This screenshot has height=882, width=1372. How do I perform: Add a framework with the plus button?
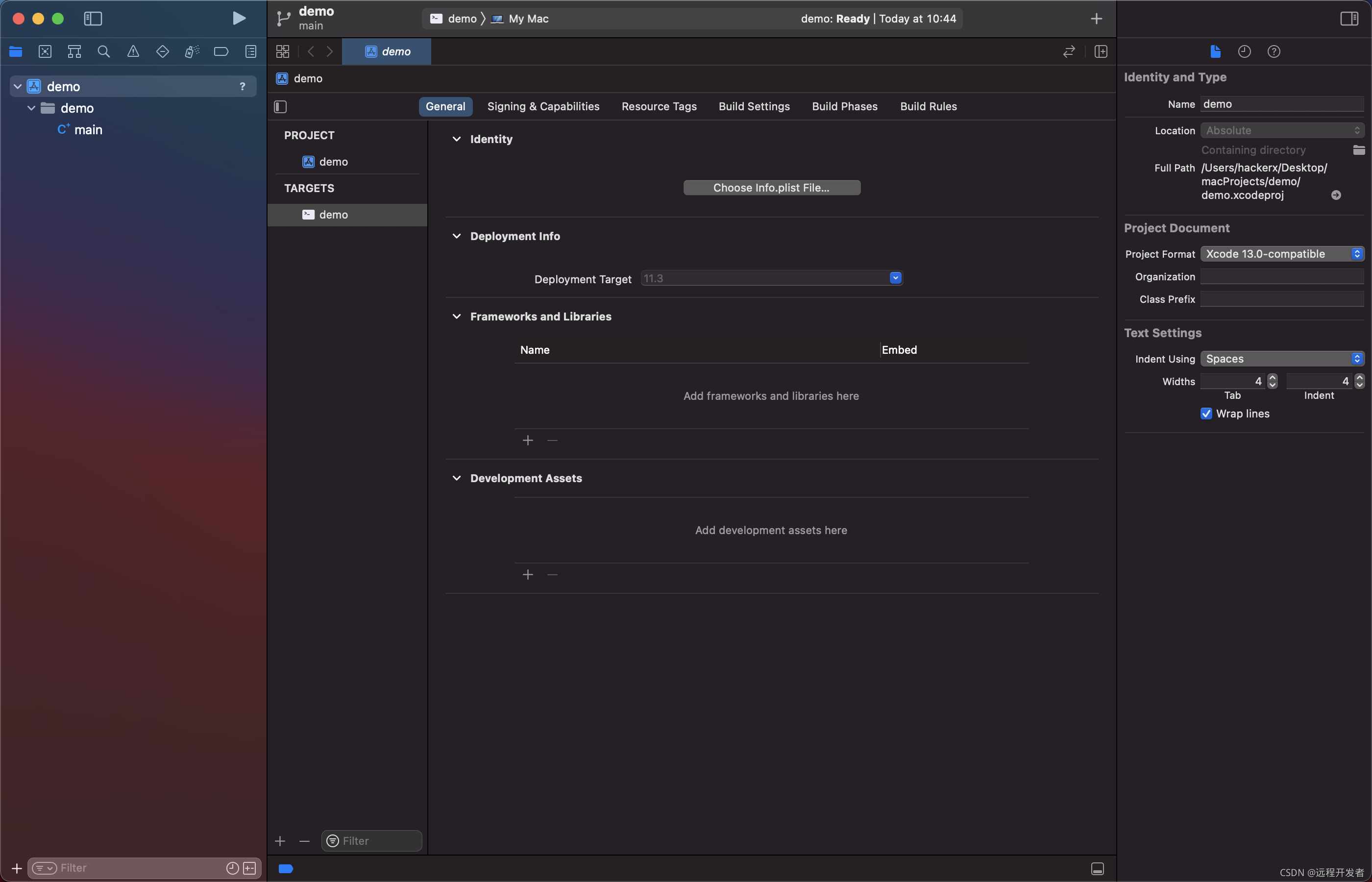(528, 441)
